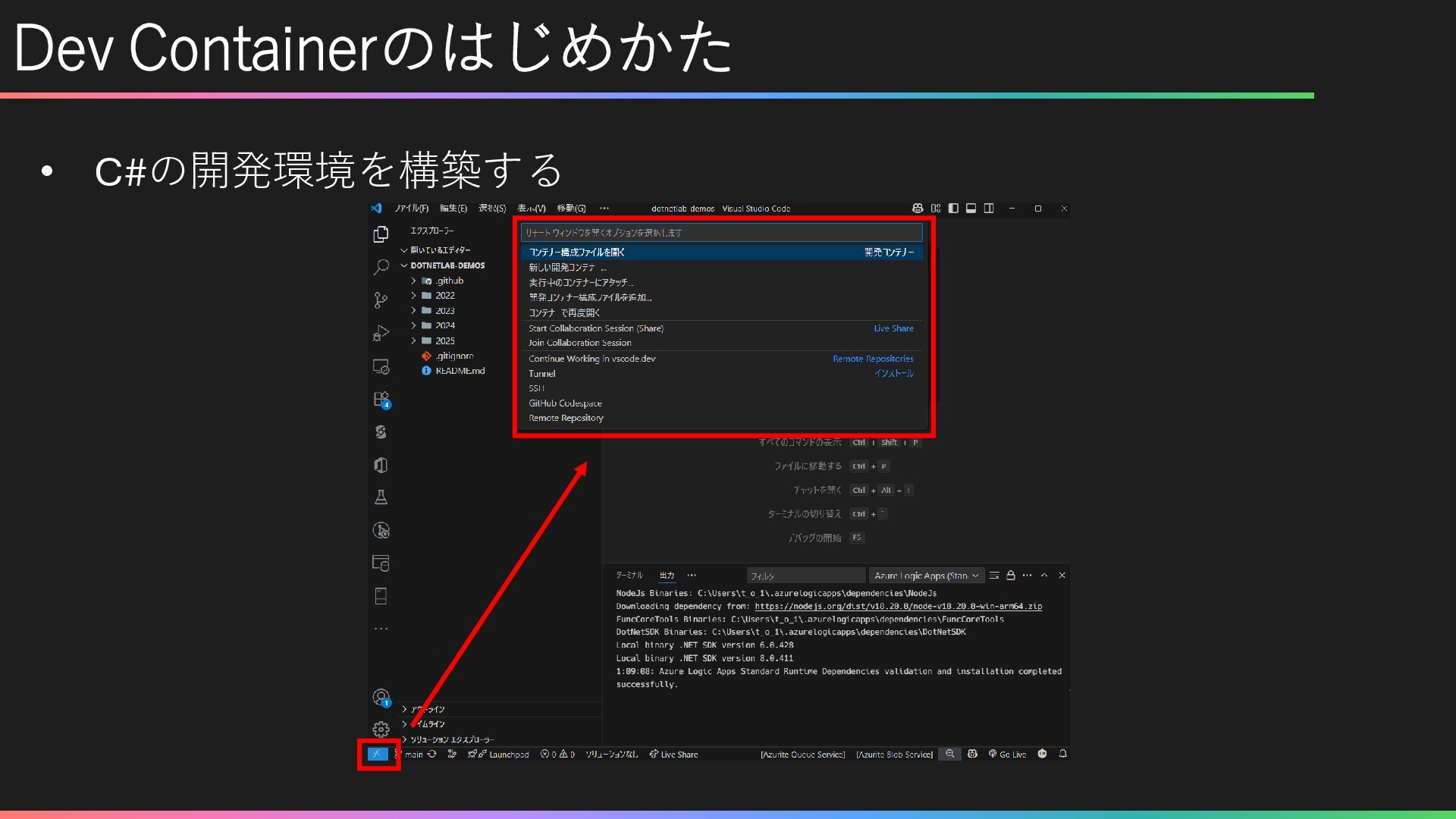Open the Azure Logic Apps output channel dropdown

click(927, 576)
